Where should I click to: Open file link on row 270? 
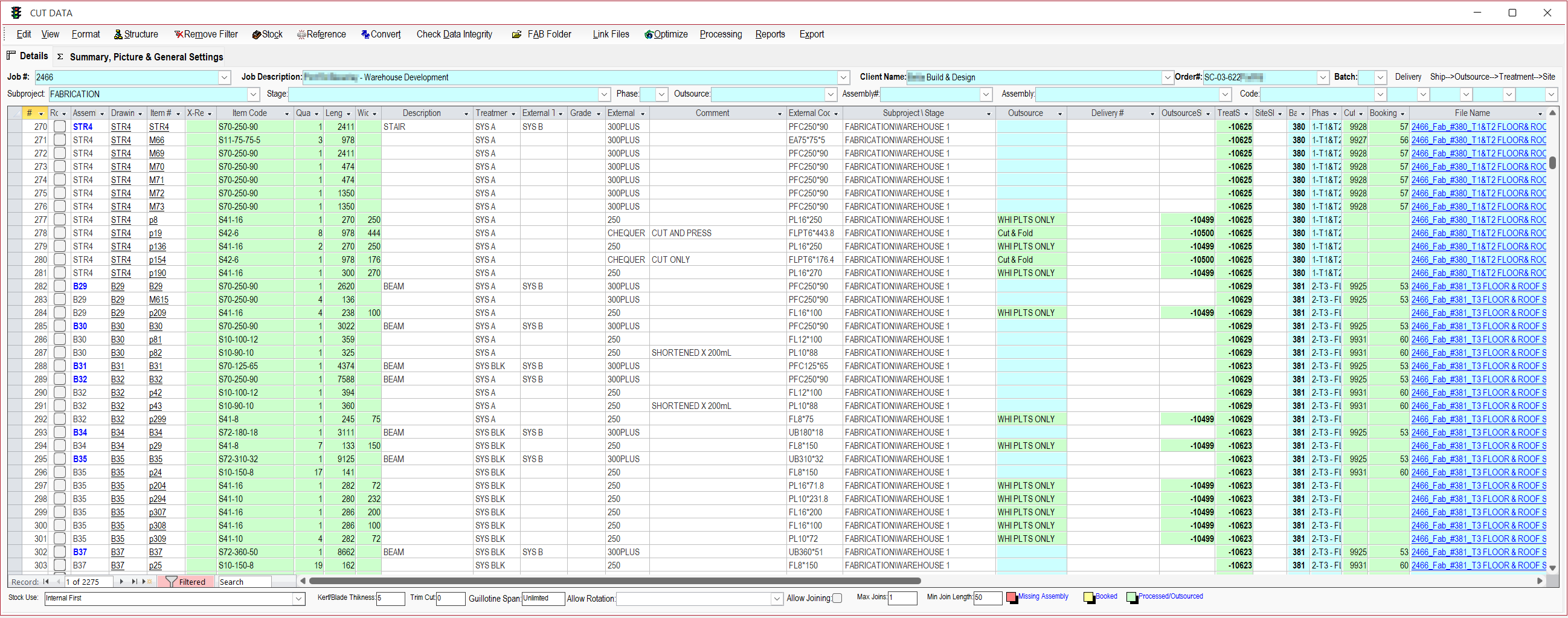[x=1479, y=127]
